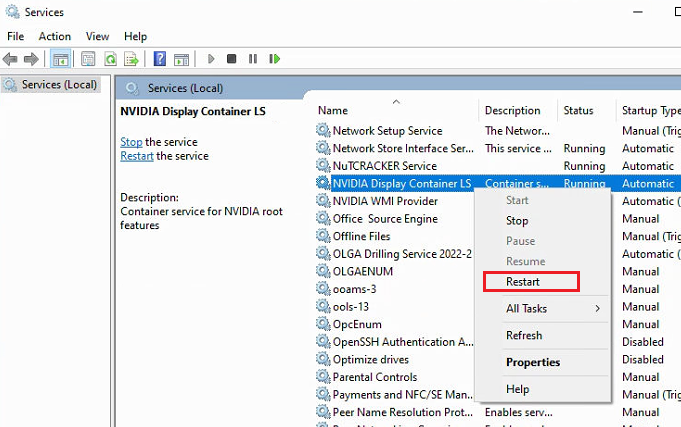Select the OpenSSH Authentication Agent service row
The width and height of the screenshot is (681, 427).
[402, 342]
